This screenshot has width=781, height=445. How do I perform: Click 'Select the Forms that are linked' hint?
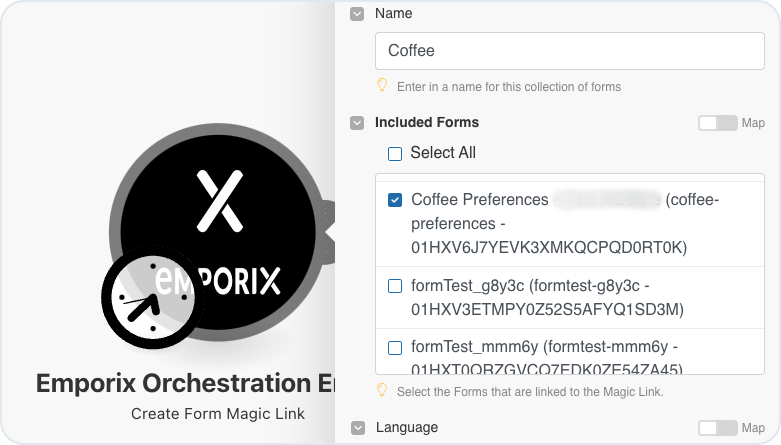click(530, 392)
